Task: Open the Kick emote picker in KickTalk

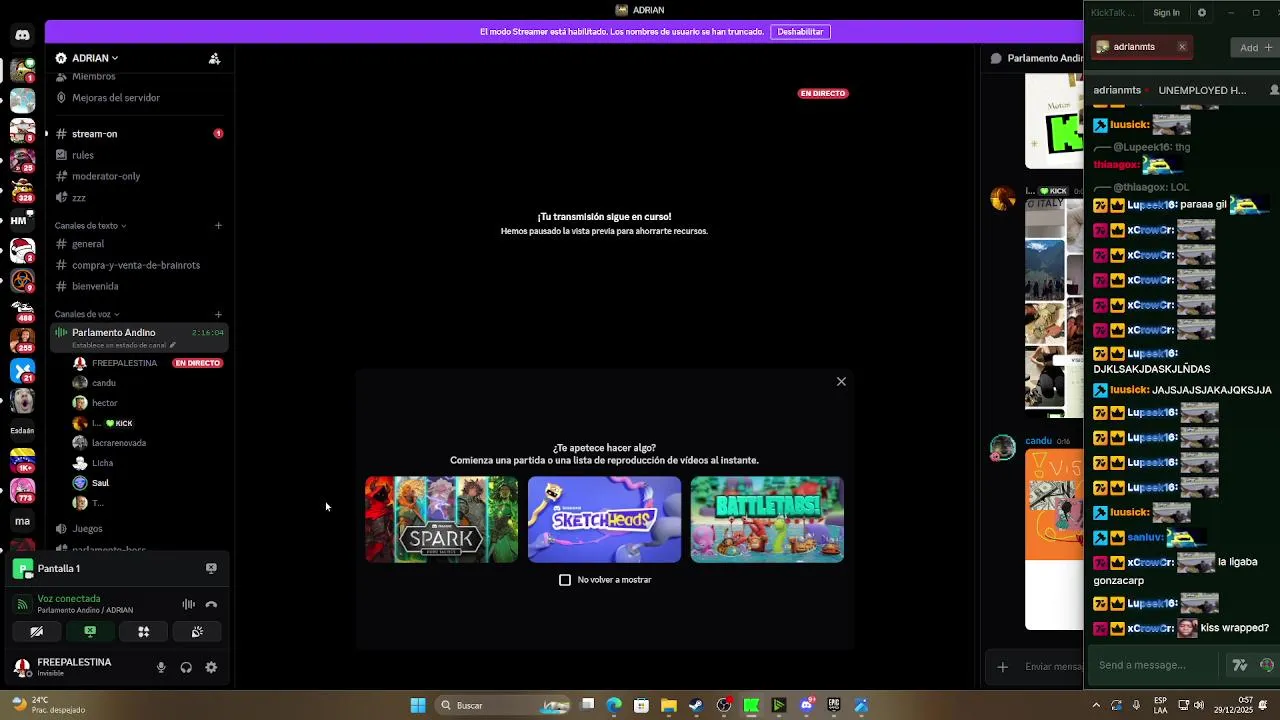Action: (x=1267, y=666)
